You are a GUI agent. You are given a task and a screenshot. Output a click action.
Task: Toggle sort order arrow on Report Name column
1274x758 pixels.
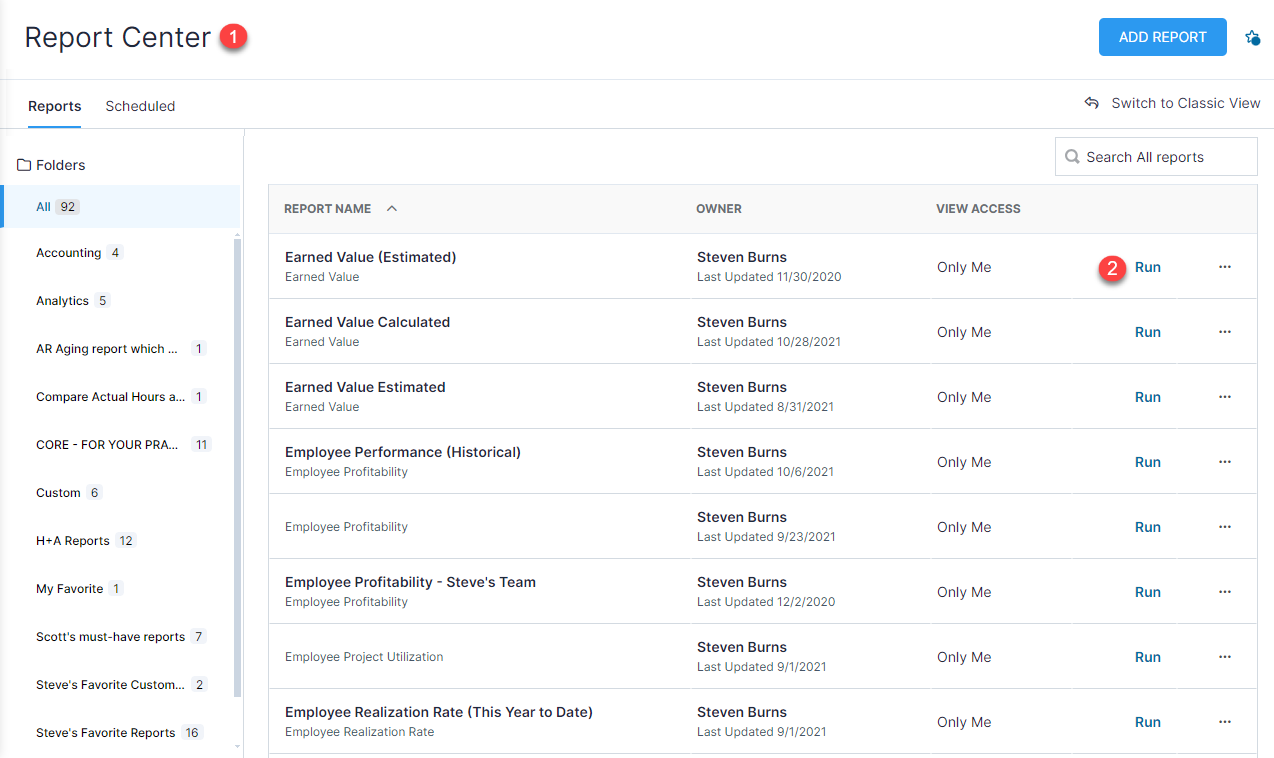[392, 209]
